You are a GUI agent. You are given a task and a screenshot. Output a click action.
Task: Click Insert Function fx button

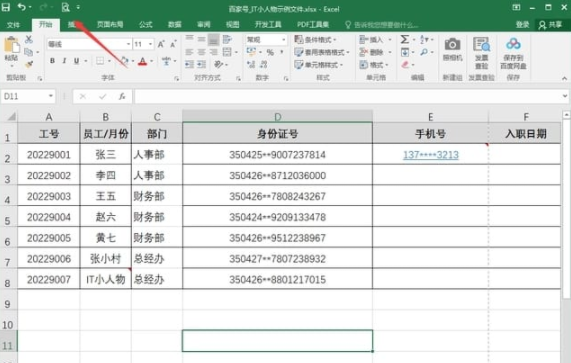click(x=122, y=96)
